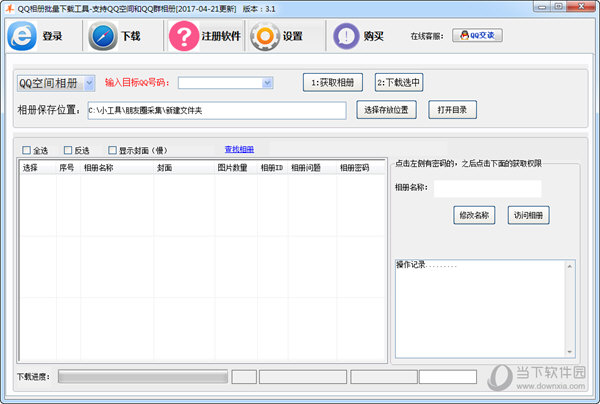The image size is (600, 404).
Task: Click the 封面 column header
Action: pyautogui.click(x=184, y=168)
